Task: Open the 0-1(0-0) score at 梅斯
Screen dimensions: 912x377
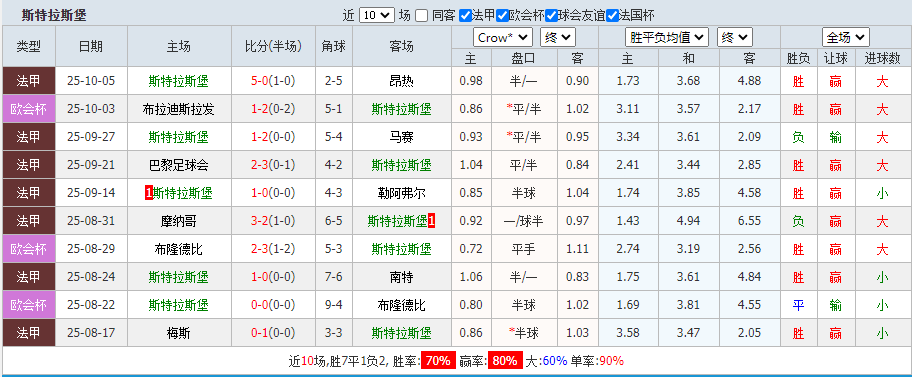Action: 274,333
